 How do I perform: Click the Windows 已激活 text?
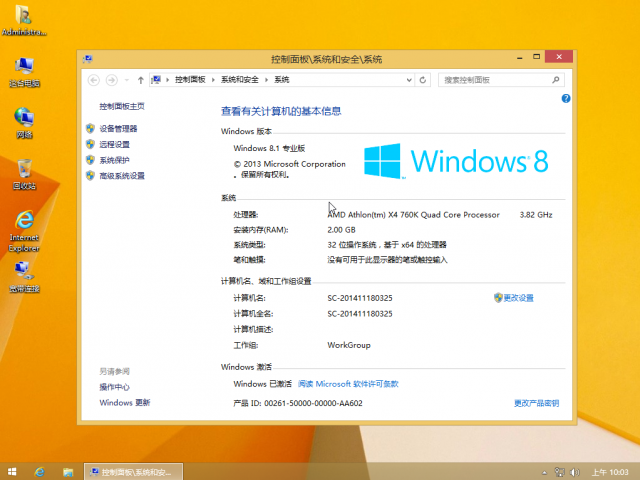pos(262,384)
